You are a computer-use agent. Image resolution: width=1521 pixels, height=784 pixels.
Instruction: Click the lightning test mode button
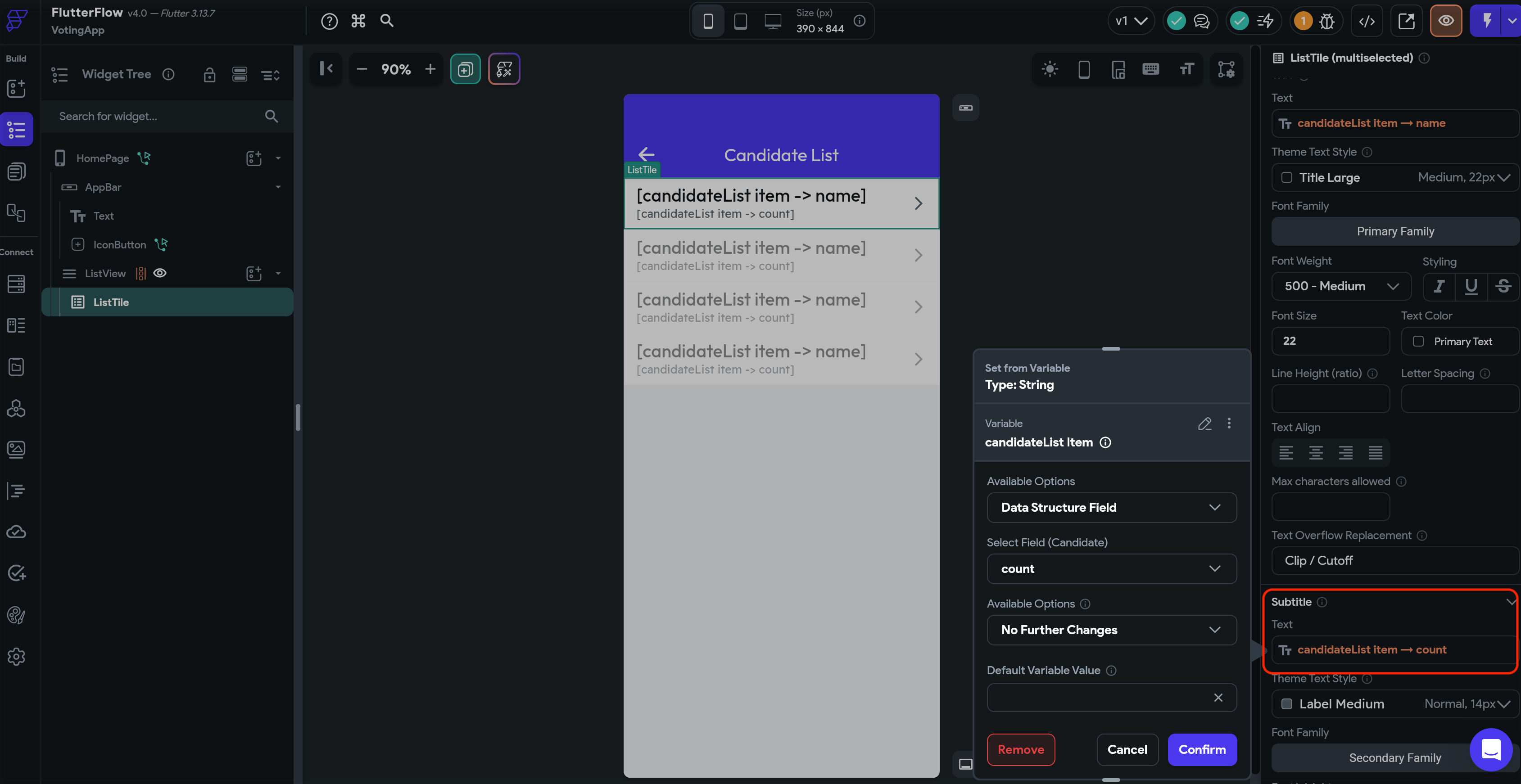click(x=1487, y=21)
